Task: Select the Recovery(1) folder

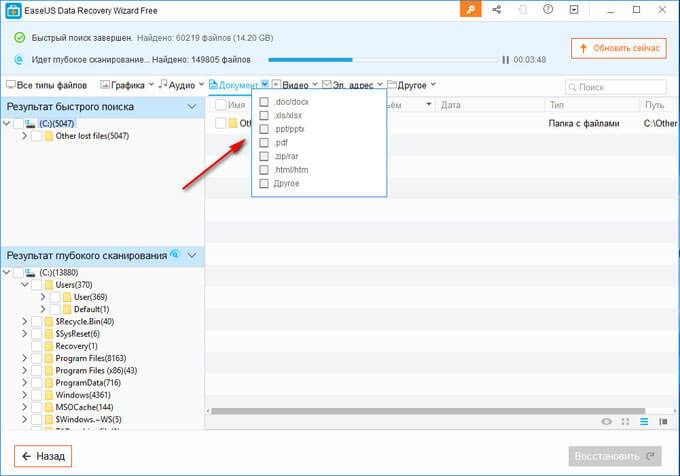Action: pyautogui.click(x=76, y=346)
